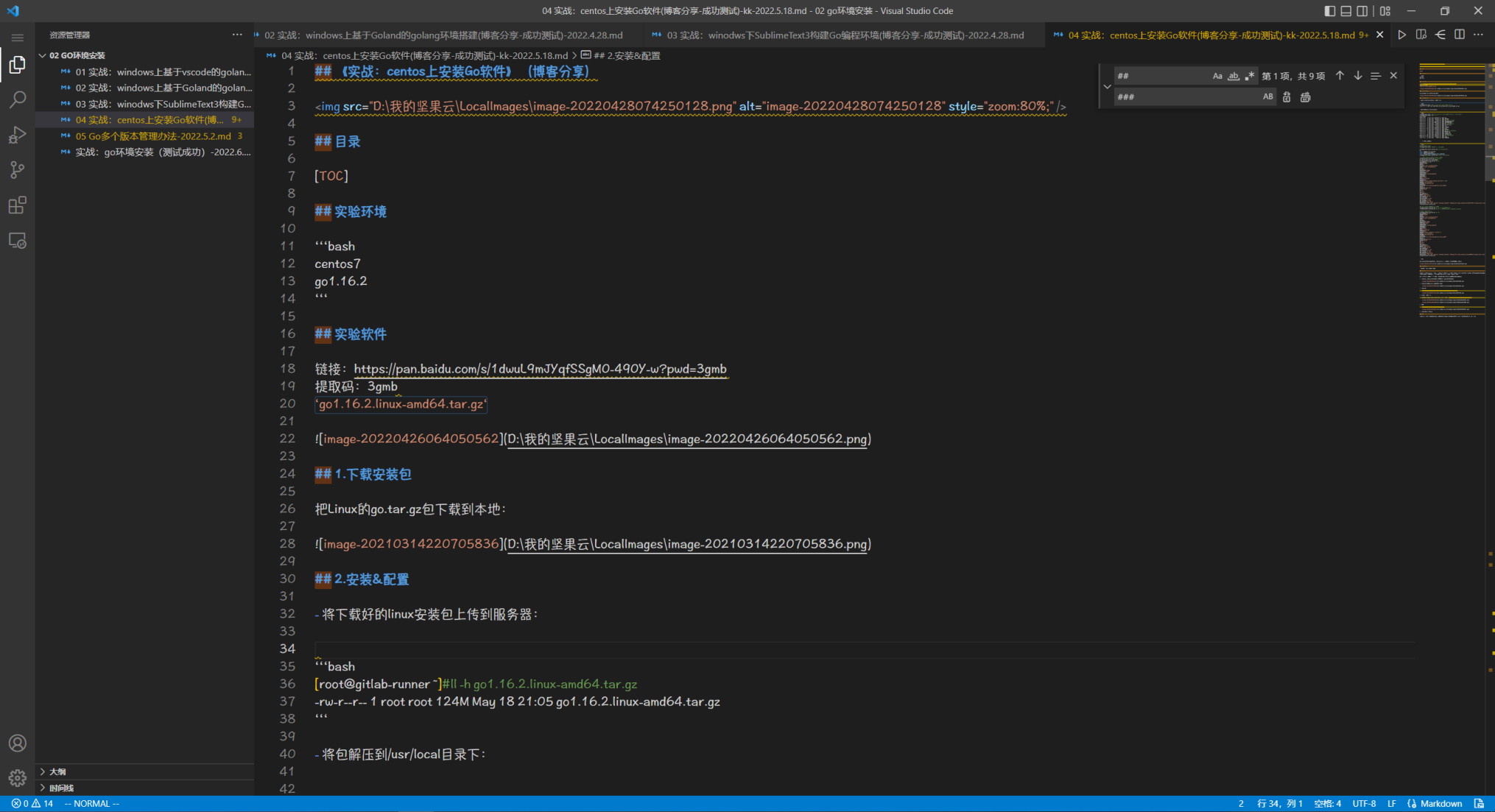Toggle the secondary sidebar layout icon
Screen dimensions: 1495x812
point(1362,11)
